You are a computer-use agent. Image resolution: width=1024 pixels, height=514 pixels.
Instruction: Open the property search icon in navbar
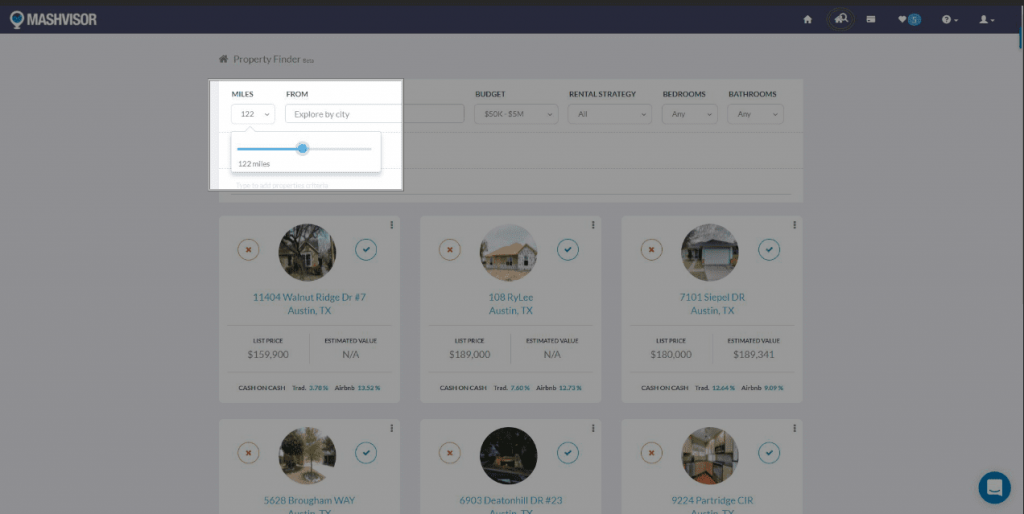pyautogui.click(x=840, y=19)
